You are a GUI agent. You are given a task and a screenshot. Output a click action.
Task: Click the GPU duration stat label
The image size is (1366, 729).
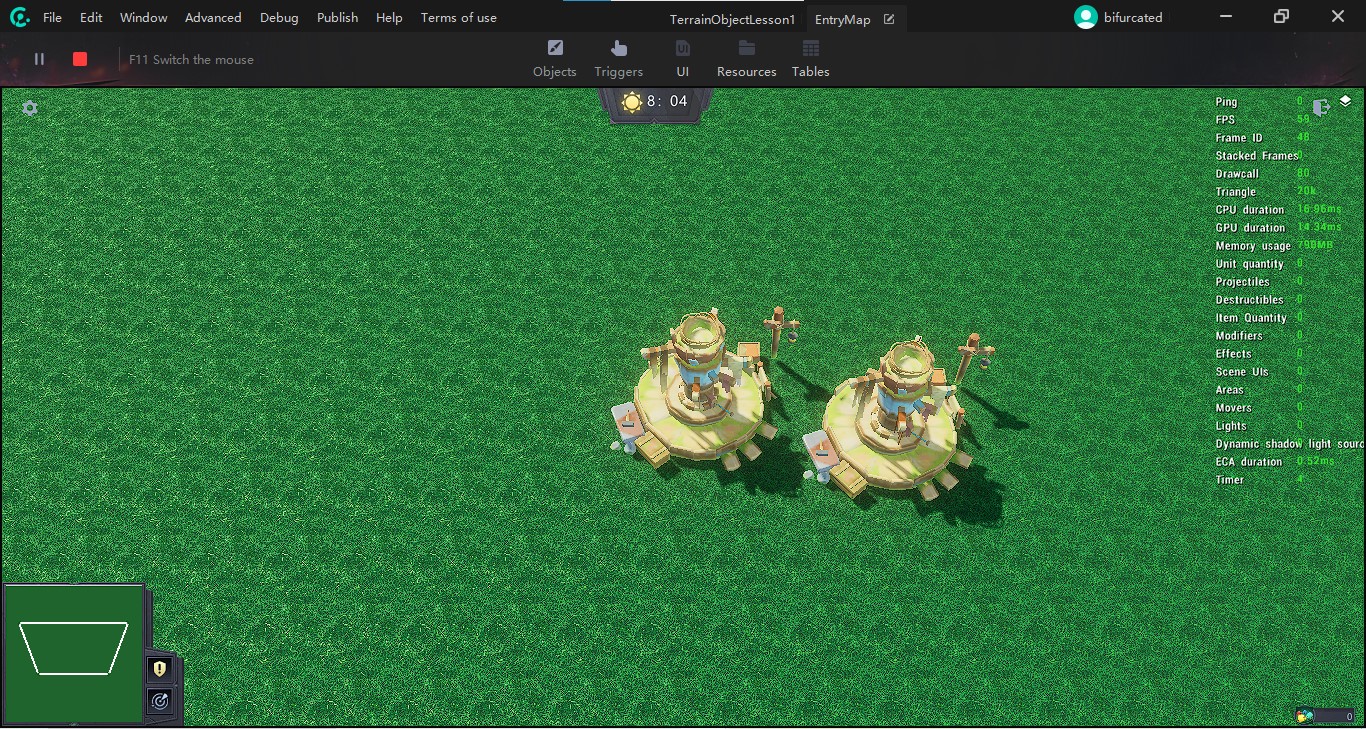(1250, 228)
